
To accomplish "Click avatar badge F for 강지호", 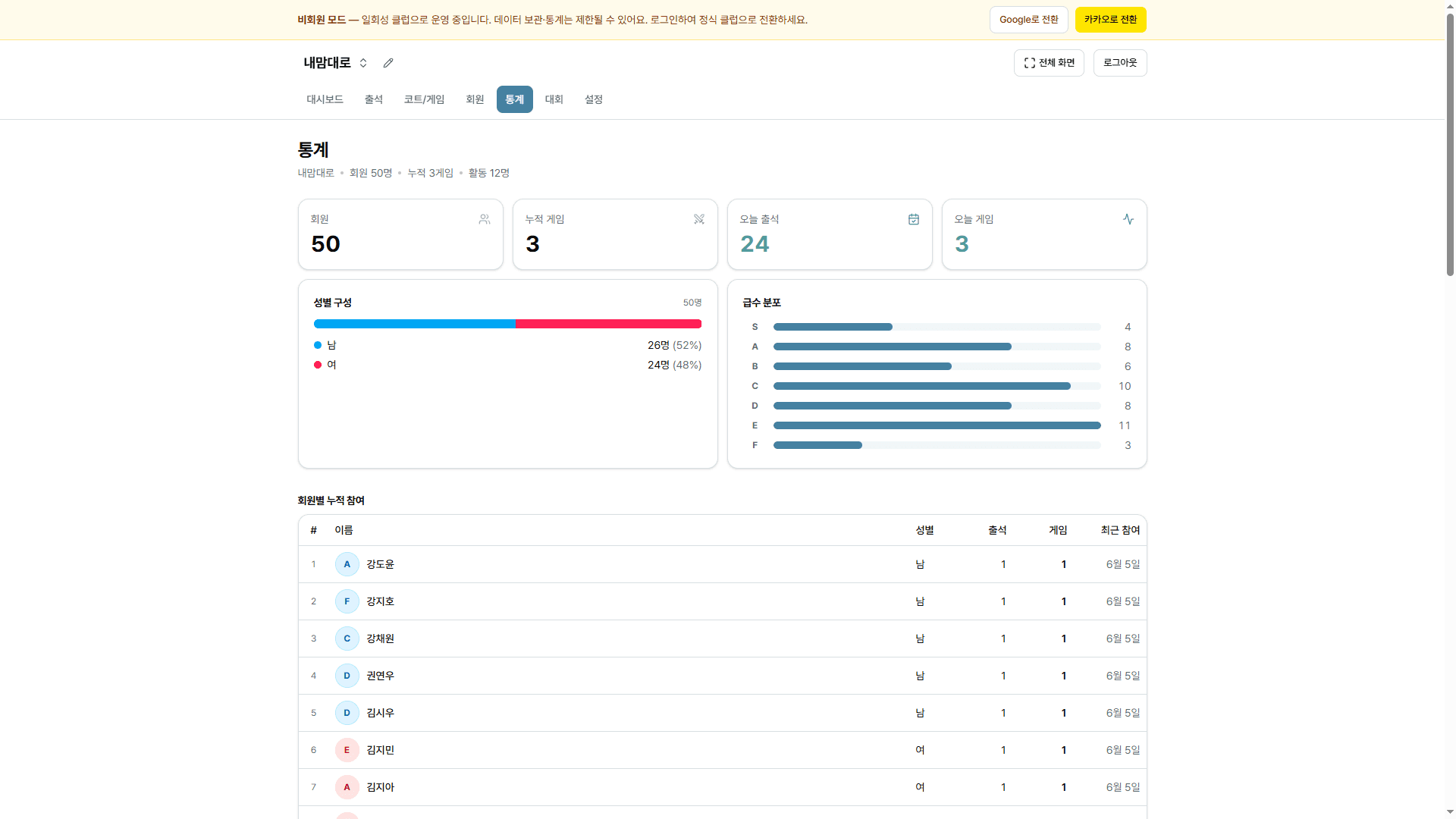I will [347, 601].
